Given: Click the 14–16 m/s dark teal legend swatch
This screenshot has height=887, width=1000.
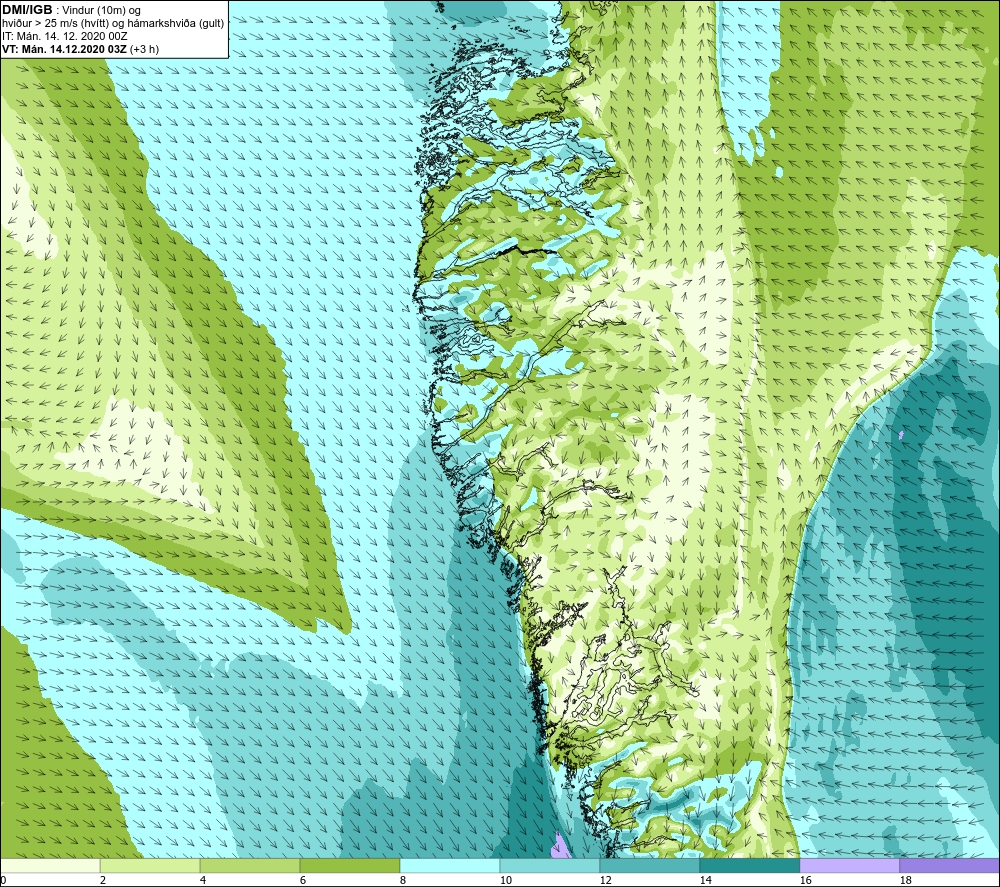Looking at the screenshot, I should point(750,865).
